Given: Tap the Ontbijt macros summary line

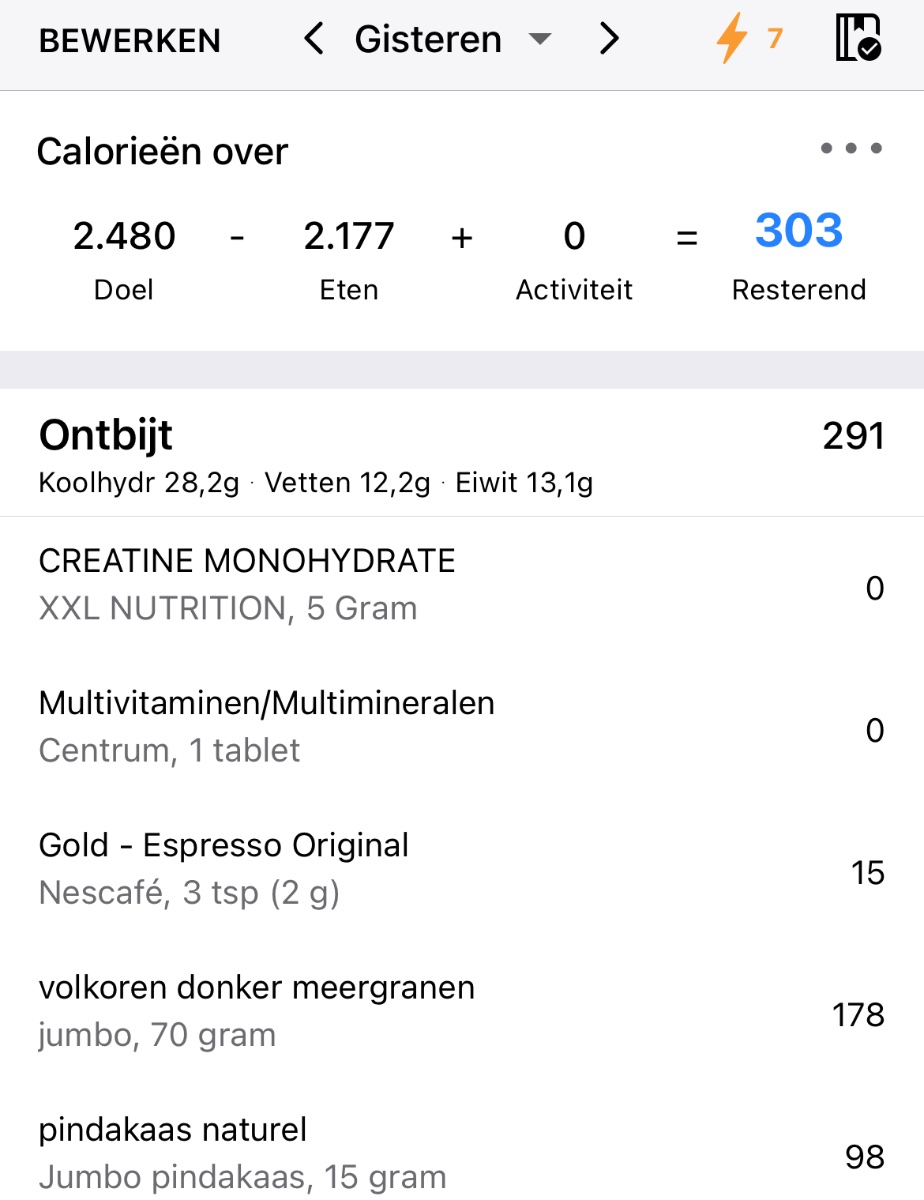Looking at the screenshot, I should (x=316, y=484).
